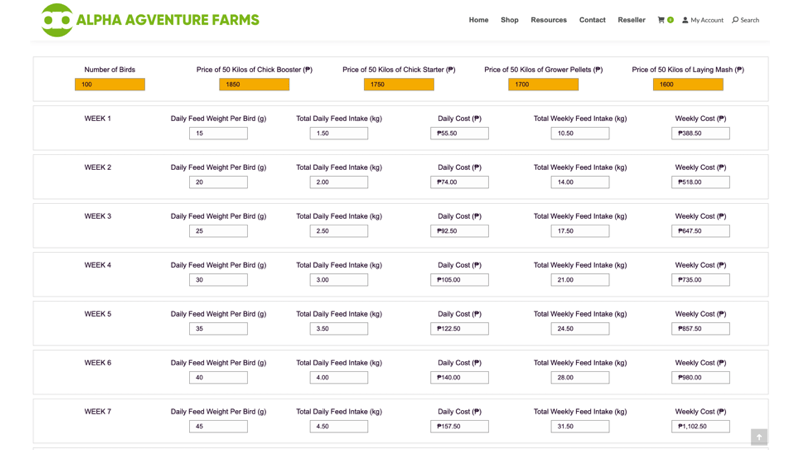Select Week 5 weekly cost field
The image size is (800, 450).
[x=700, y=329]
